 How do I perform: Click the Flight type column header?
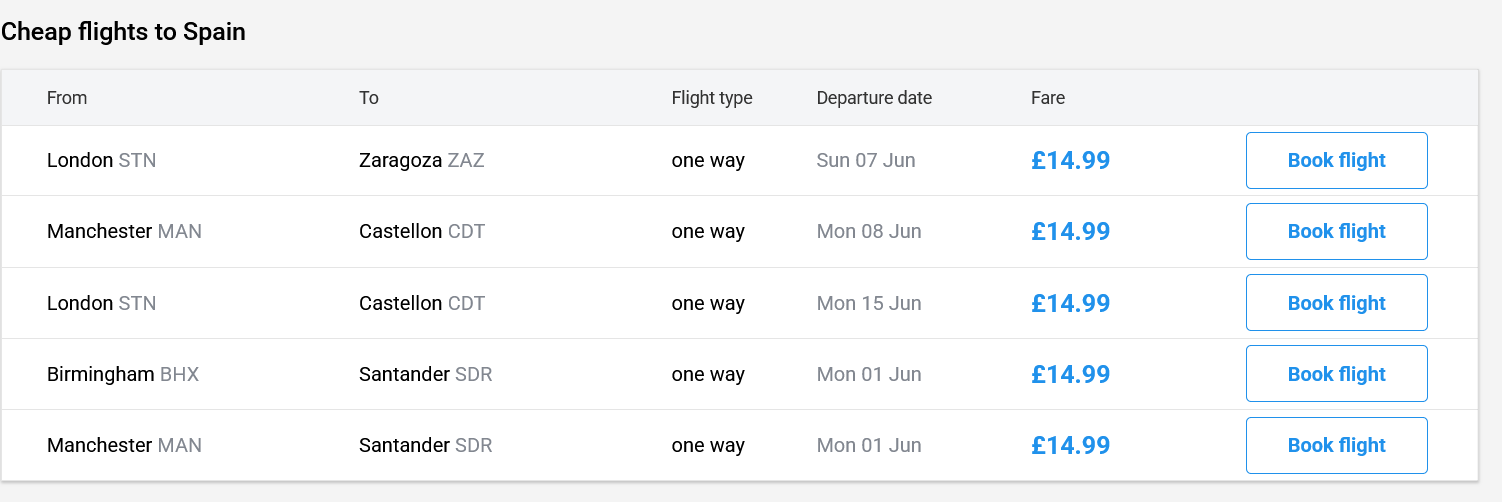(712, 98)
